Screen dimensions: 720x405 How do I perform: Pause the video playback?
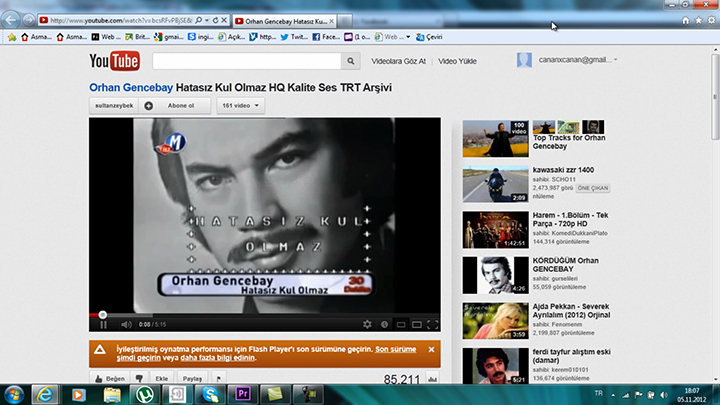[103, 325]
